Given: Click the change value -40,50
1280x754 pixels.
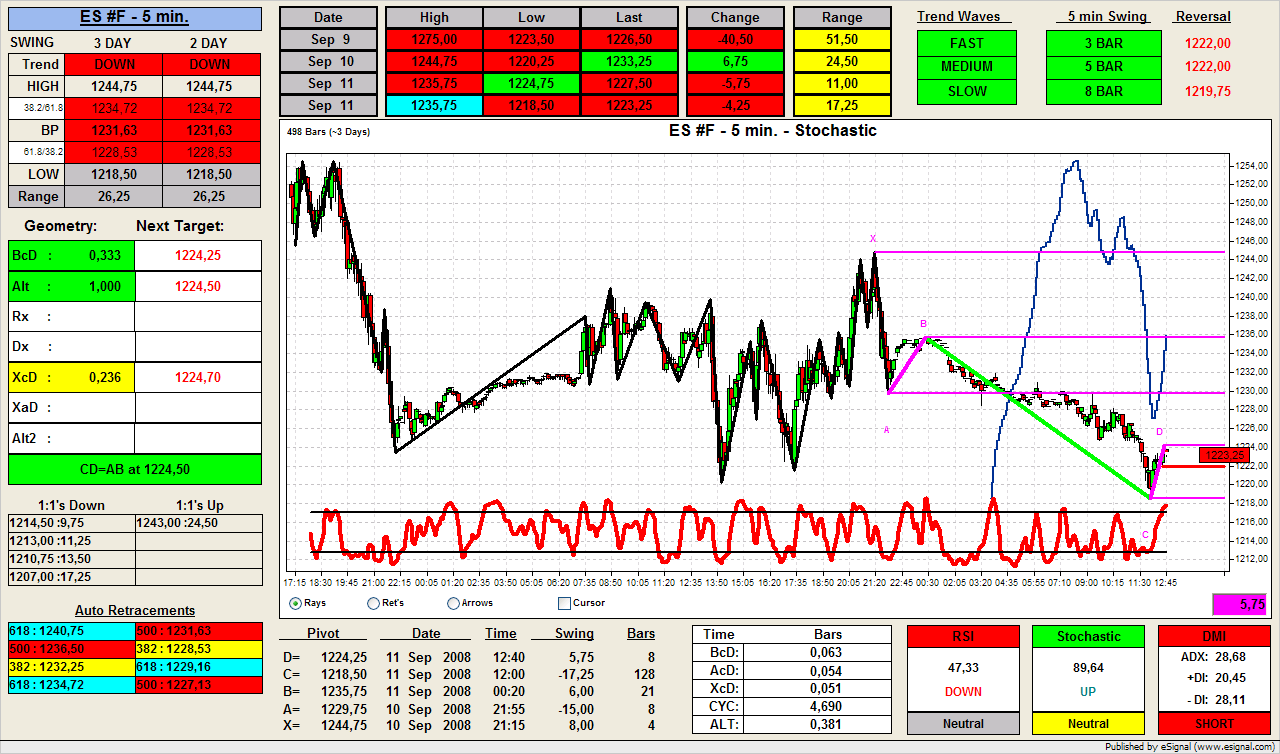Looking at the screenshot, I should click(736, 40).
